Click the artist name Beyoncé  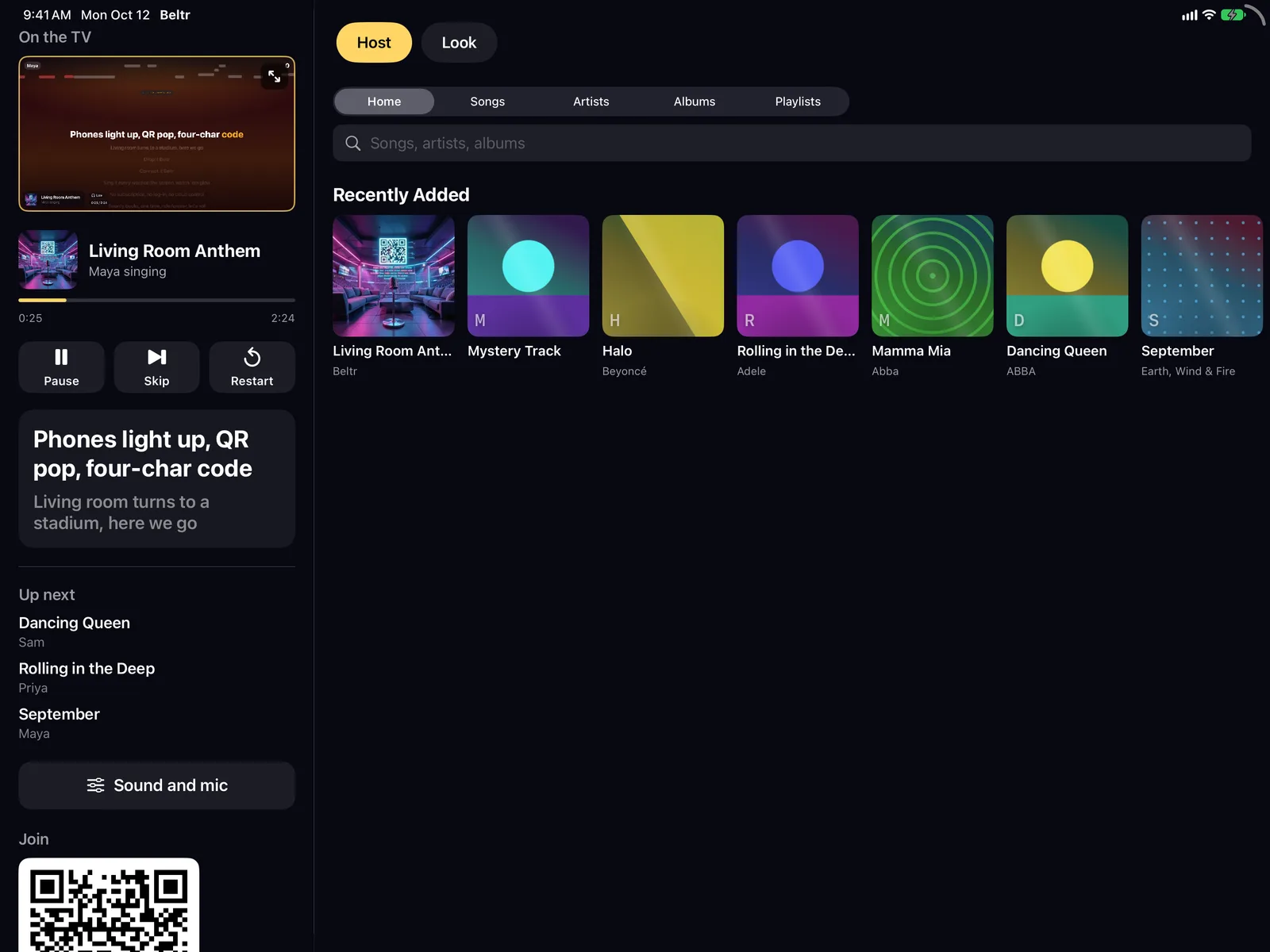[x=625, y=371]
